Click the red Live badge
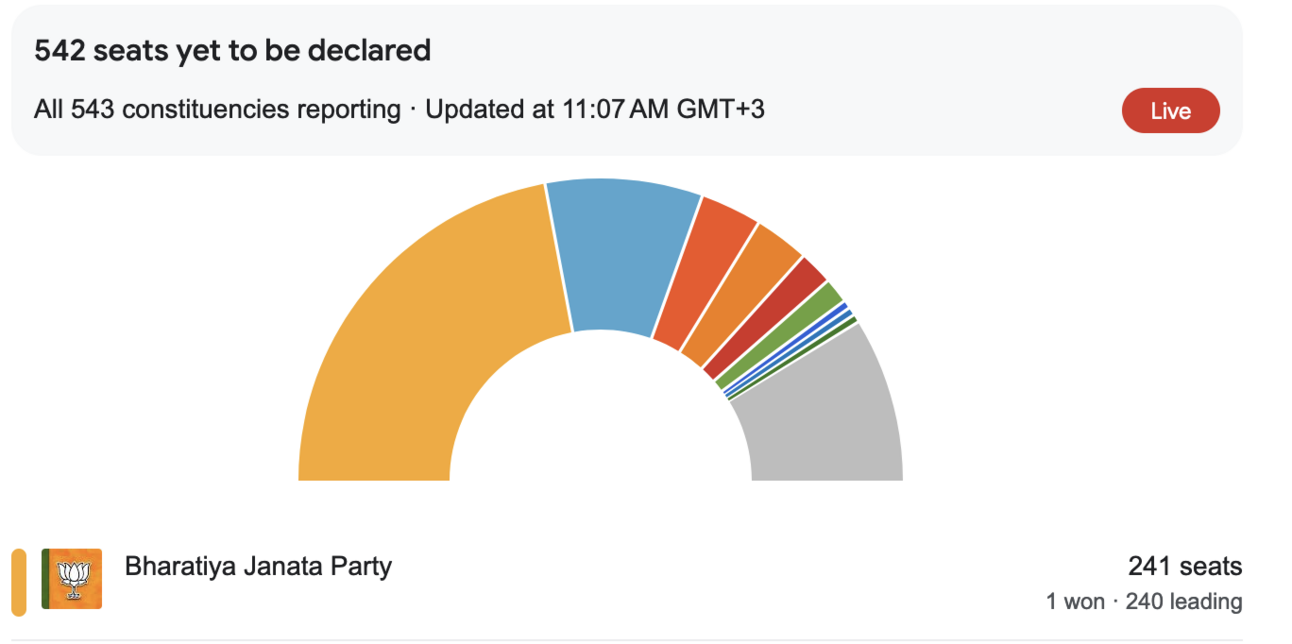 pyautogui.click(x=1170, y=110)
